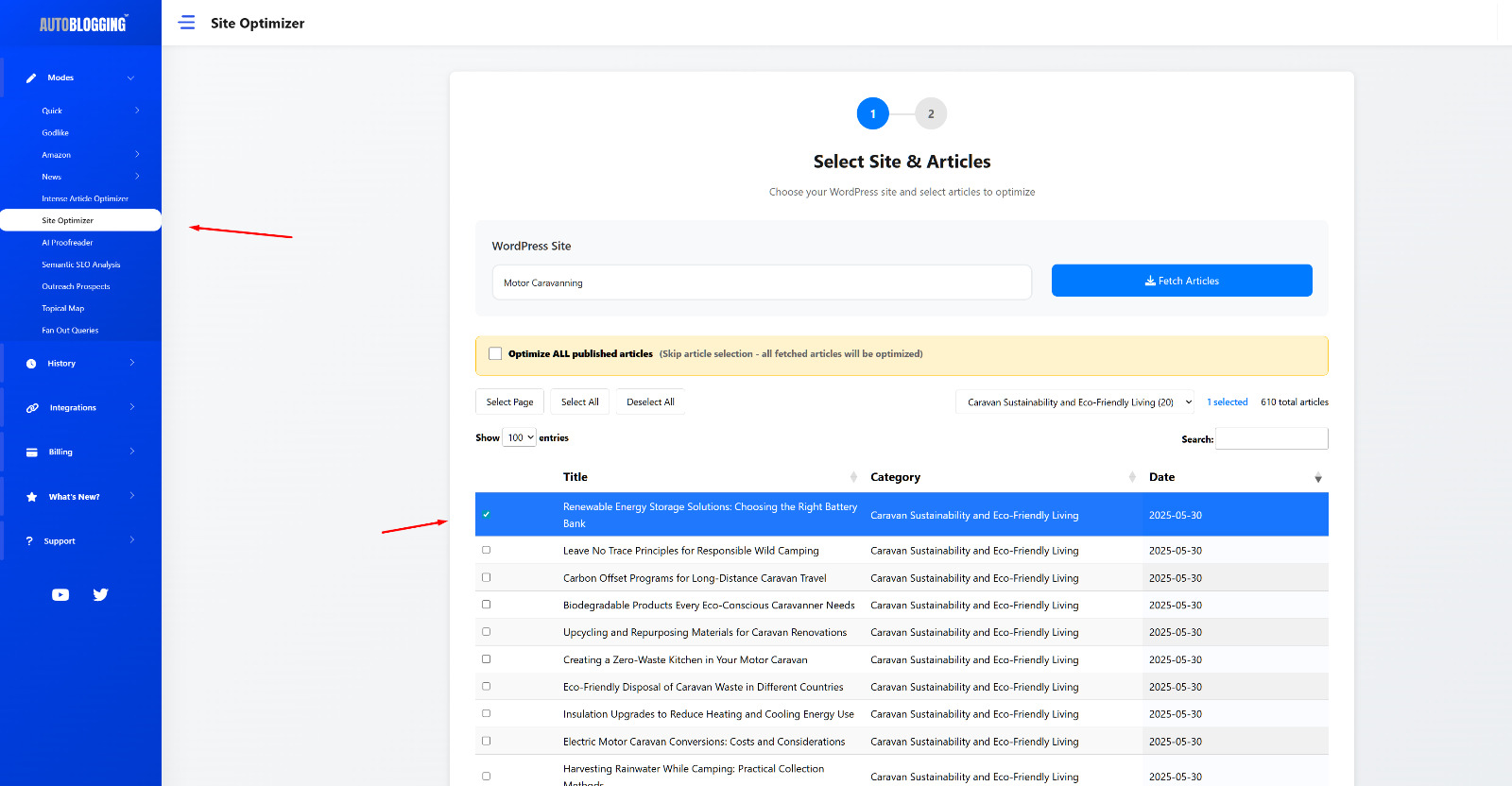
Task: Go to step 2 in the wizard
Action: tap(931, 113)
